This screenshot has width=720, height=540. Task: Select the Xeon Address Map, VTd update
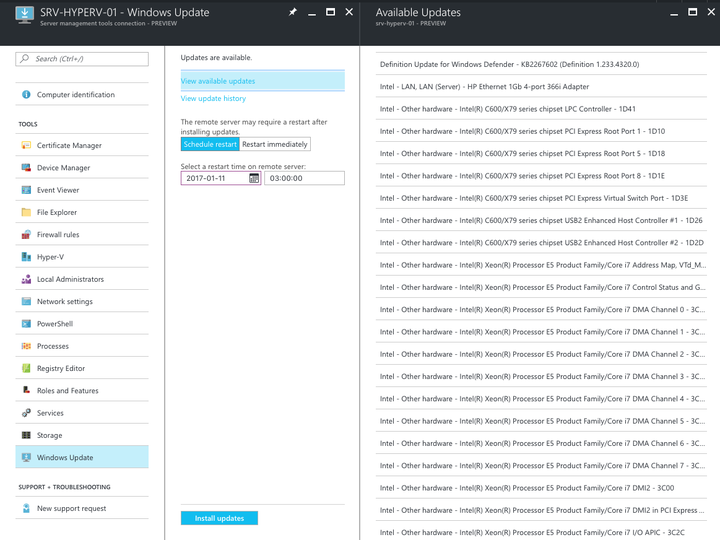point(541,265)
